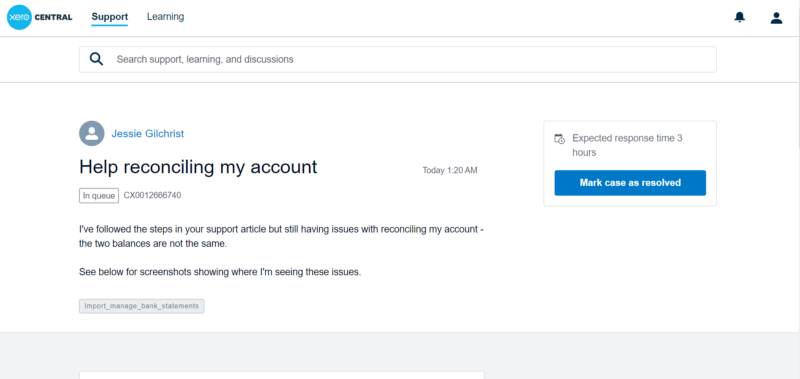800x379 pixels.
Task: Click the Today 1:20 AM timestamp
Action: tap(449, 170)
